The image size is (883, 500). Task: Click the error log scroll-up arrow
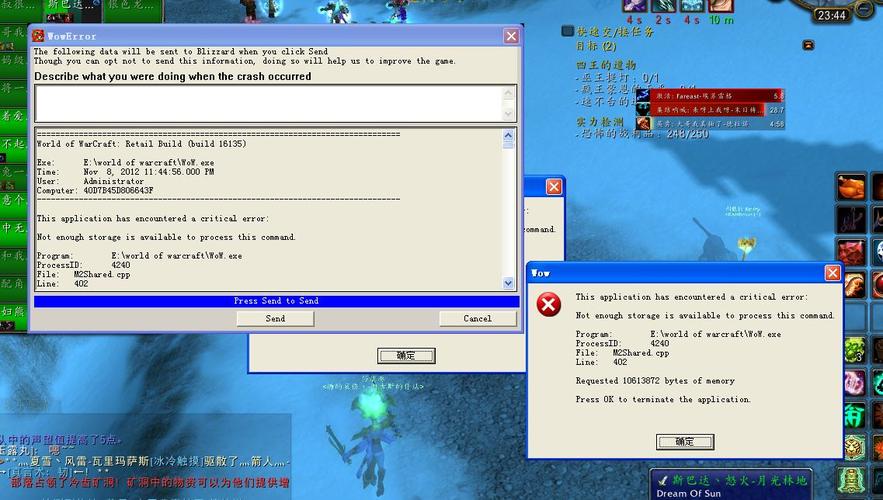click(509, 135)
